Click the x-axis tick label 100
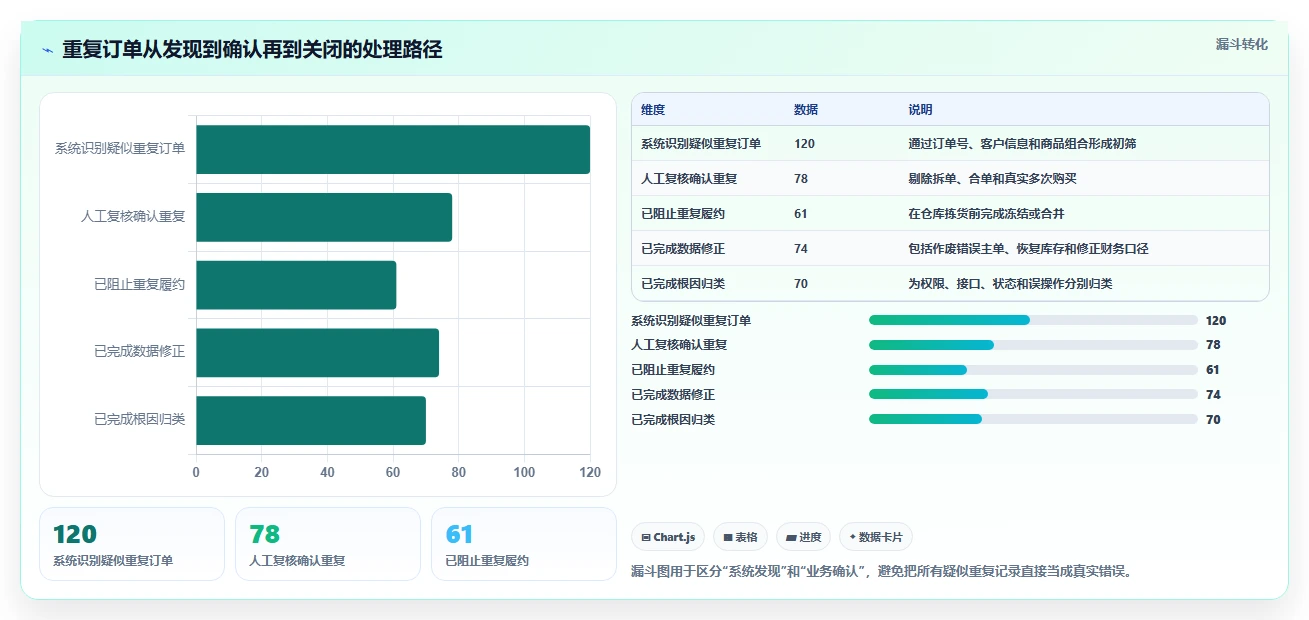1309x620 pixels. (x=524, y=473)
